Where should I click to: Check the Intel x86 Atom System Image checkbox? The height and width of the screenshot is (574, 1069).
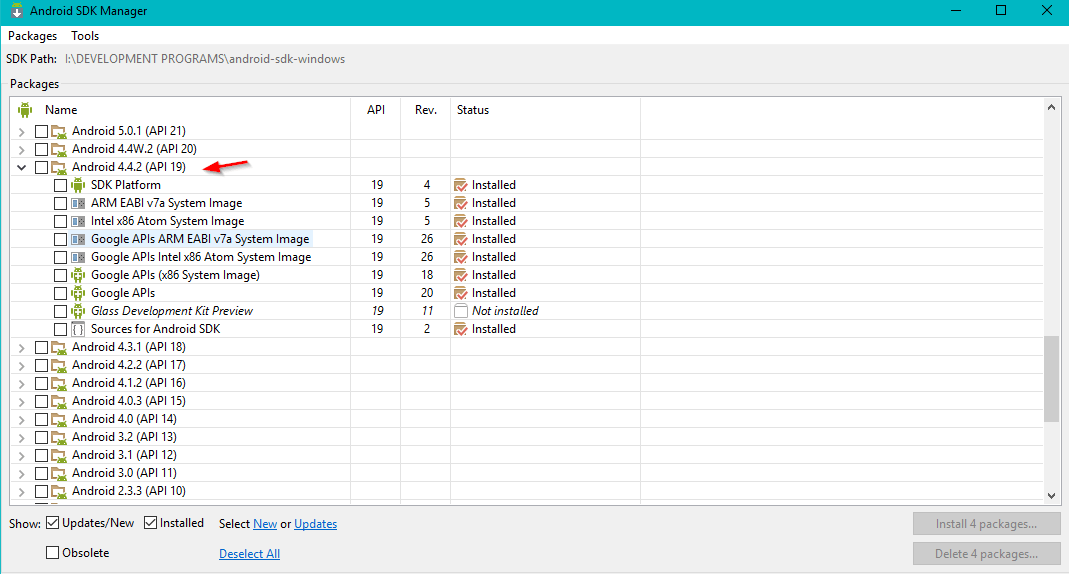61,221
